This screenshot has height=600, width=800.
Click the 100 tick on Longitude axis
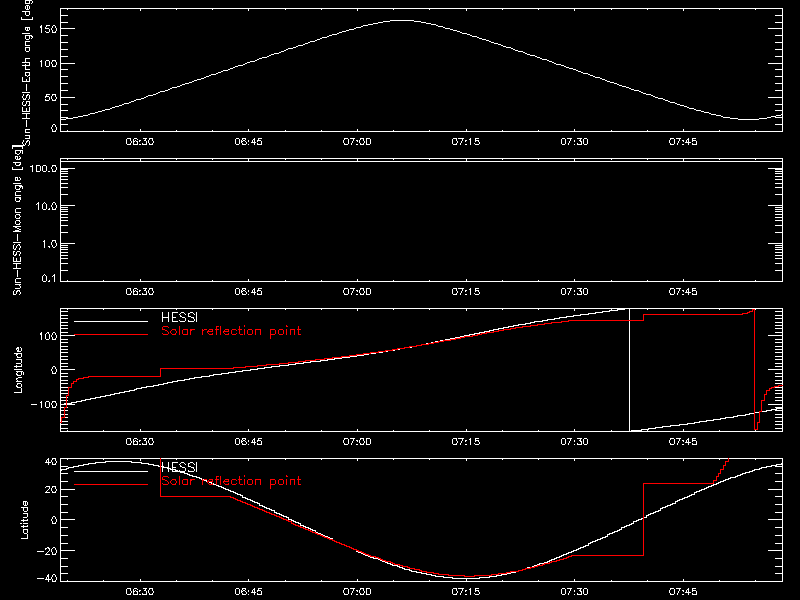coord(49,336)
